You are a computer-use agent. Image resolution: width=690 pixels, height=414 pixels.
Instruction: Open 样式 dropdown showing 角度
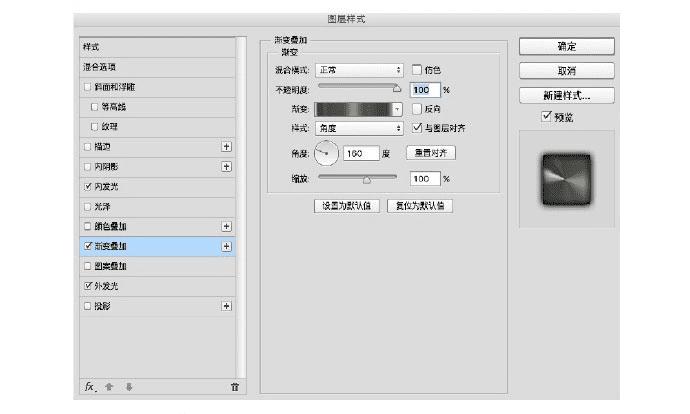tap(359, 128)
